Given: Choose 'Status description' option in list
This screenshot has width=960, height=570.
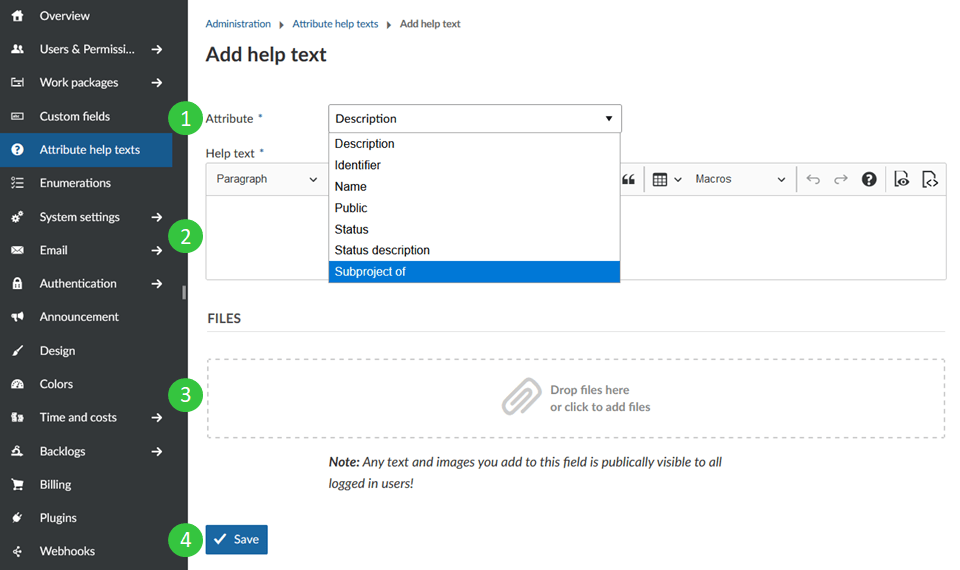Looking at the screenshot, I should tap(474, 250).
